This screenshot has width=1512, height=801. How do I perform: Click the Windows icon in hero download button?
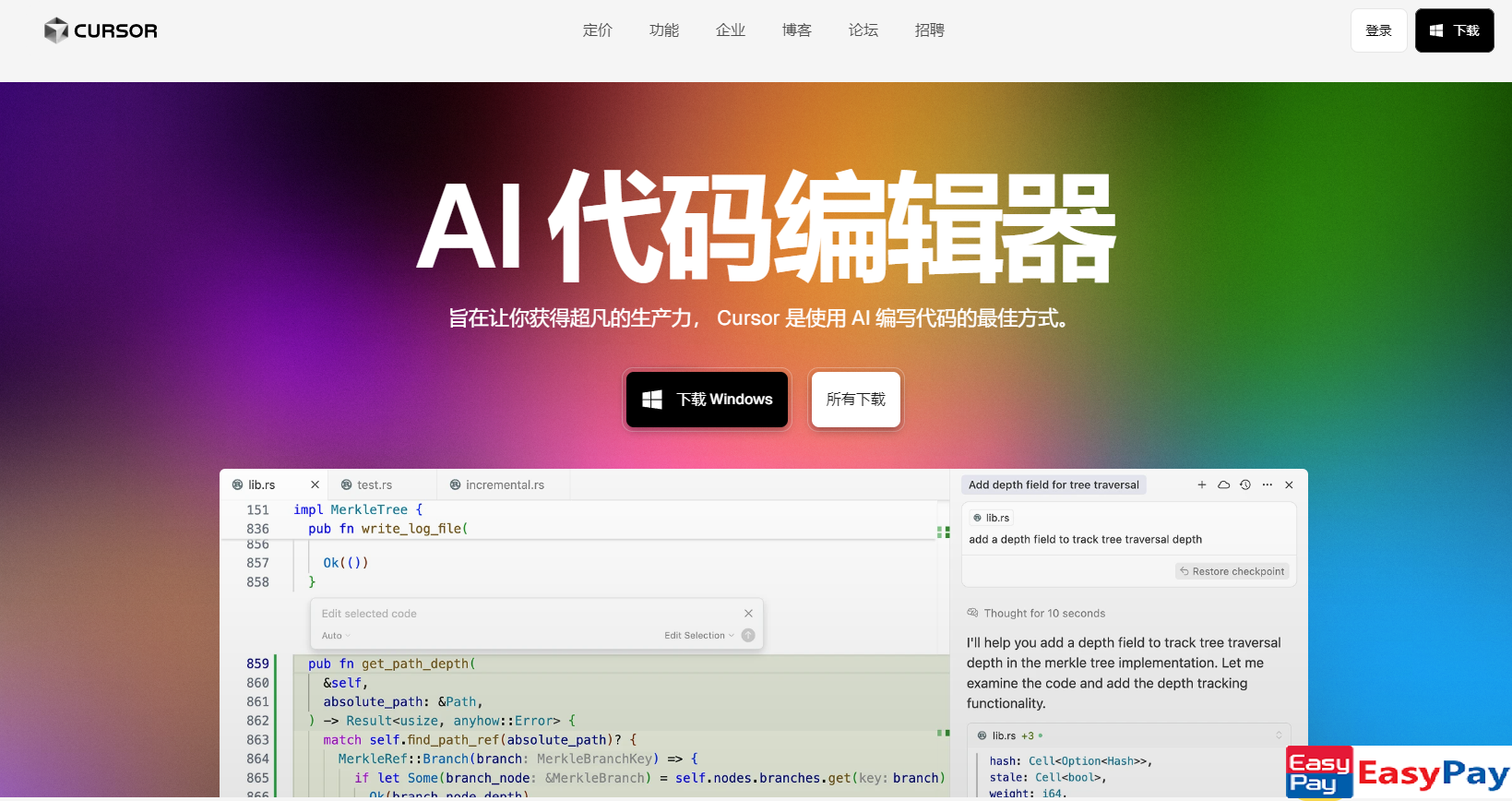652,400
